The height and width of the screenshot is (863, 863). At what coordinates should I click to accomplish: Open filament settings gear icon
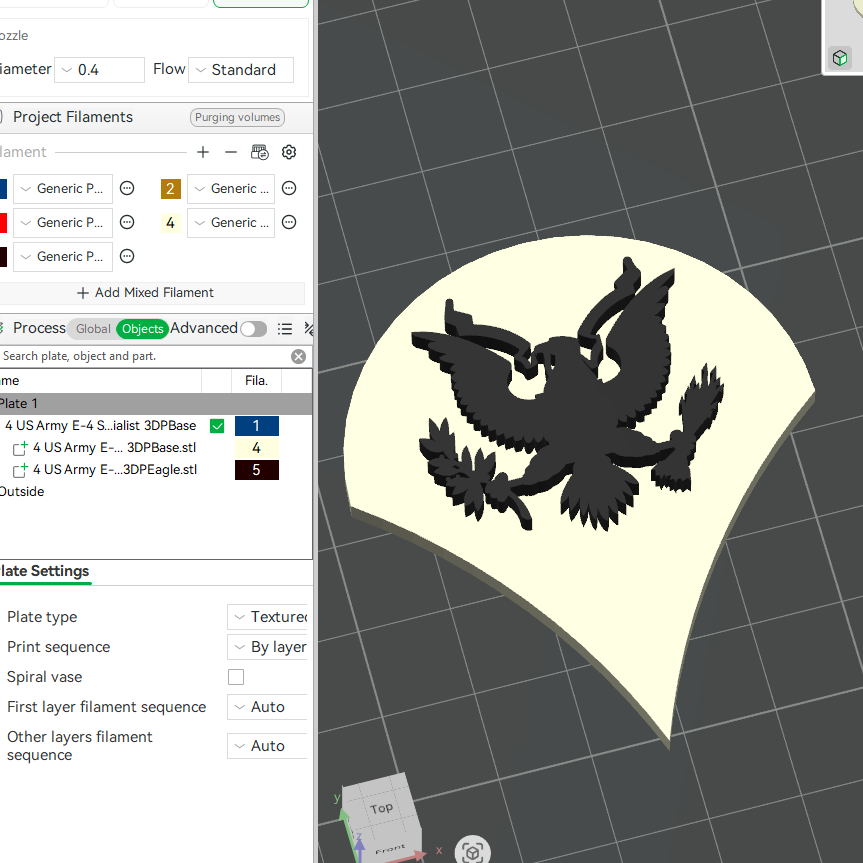tap(289, 152)
